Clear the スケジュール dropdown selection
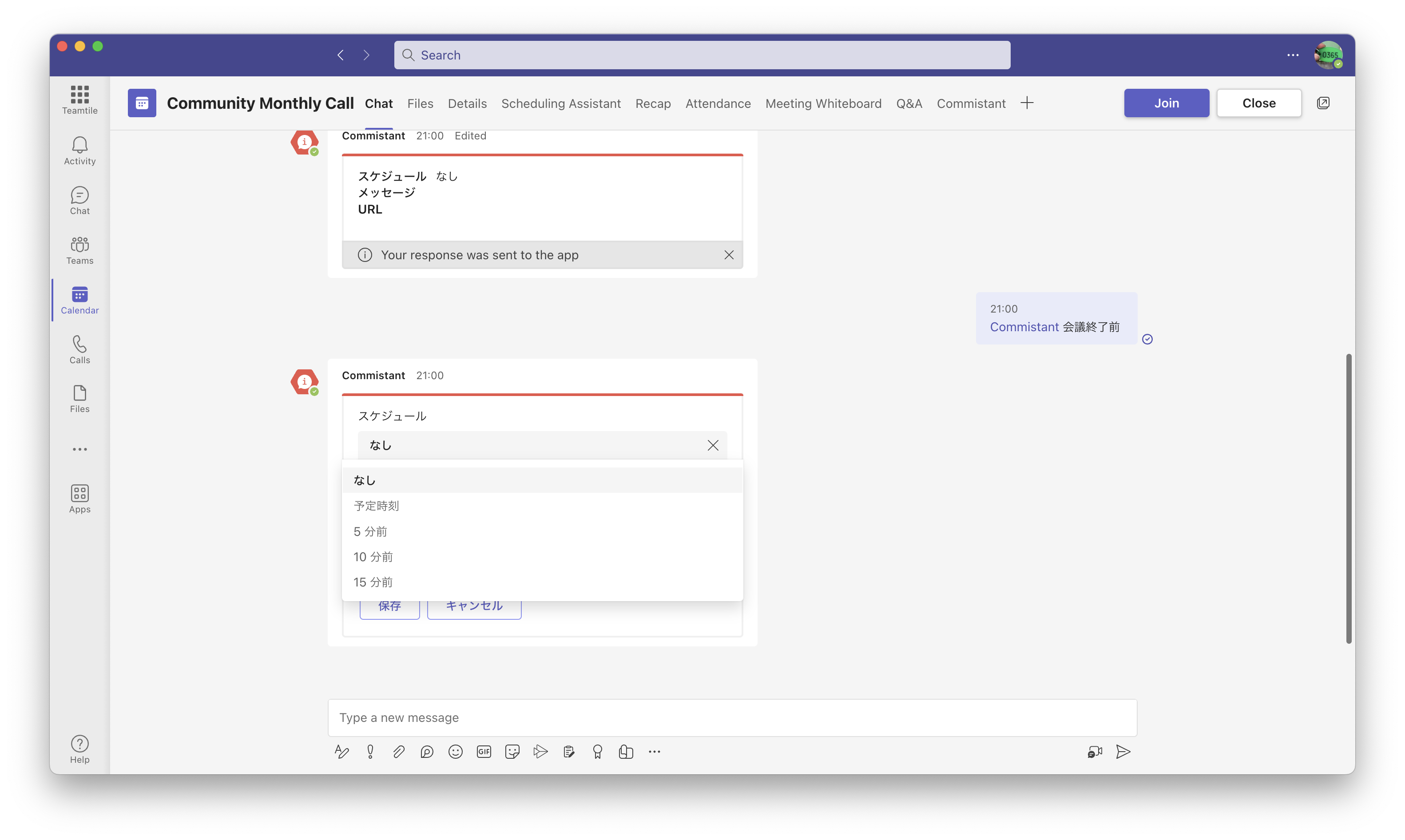1405x840 pixels. 713,445
